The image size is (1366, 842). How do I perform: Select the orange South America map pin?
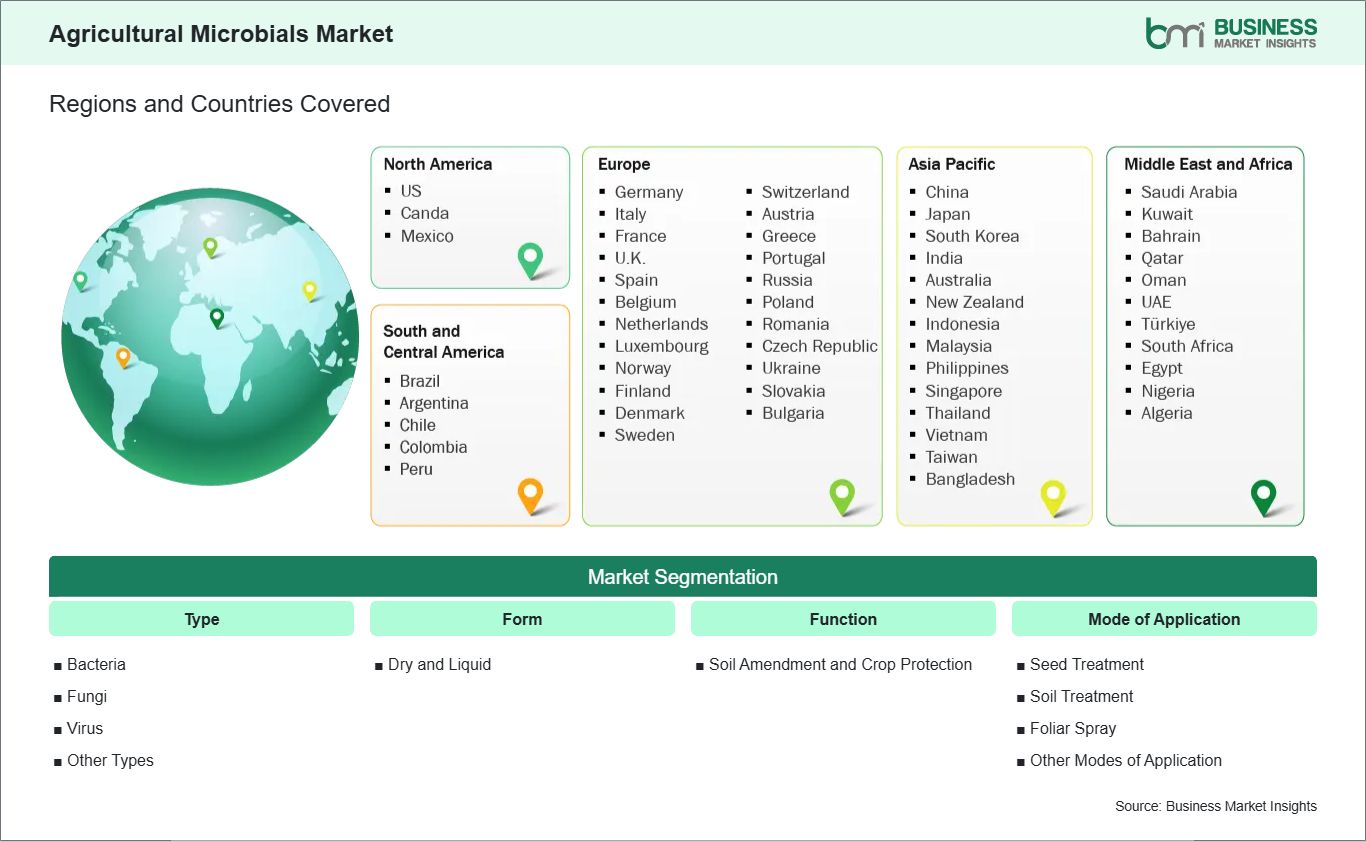(x=530, y=494)
